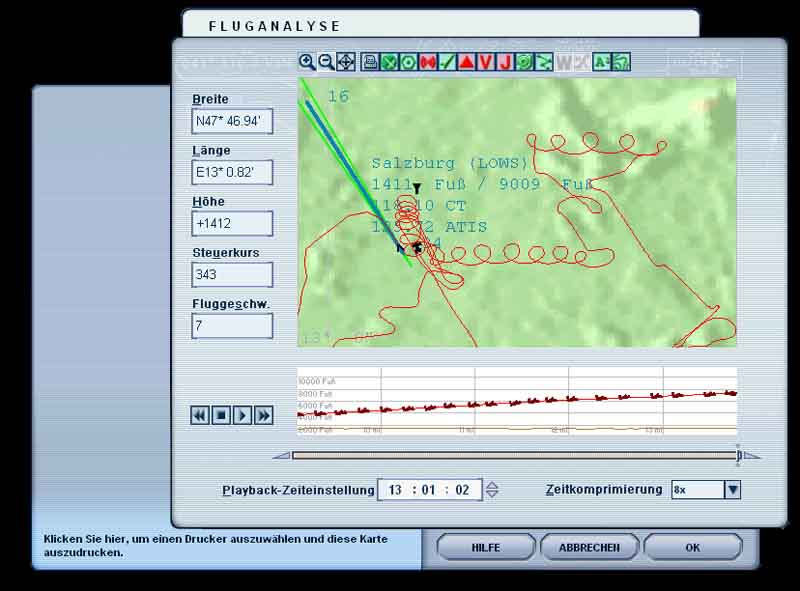The height and width of the screenshot is (591, 800).
Task: Confirm with the OK button
Action: (x=692, y=548)
